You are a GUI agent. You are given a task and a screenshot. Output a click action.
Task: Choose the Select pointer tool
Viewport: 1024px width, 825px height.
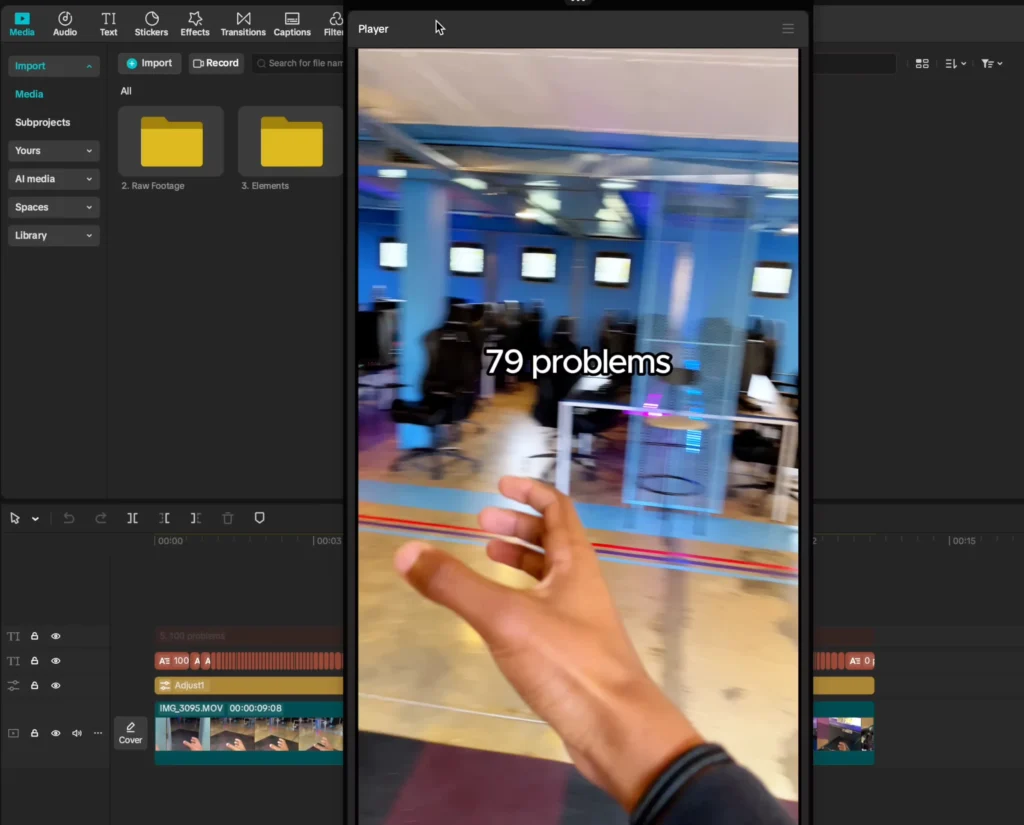pos(15,518)
